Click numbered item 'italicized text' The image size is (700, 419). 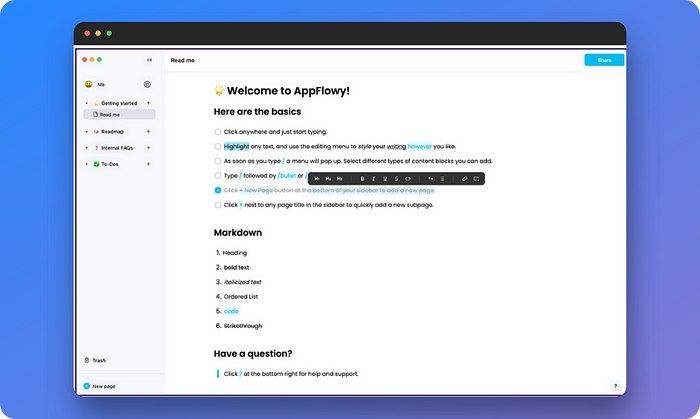tap(242, 282)
